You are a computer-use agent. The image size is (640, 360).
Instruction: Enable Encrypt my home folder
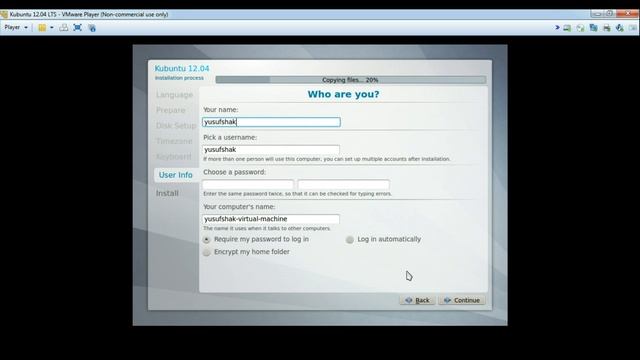point(207,252)
